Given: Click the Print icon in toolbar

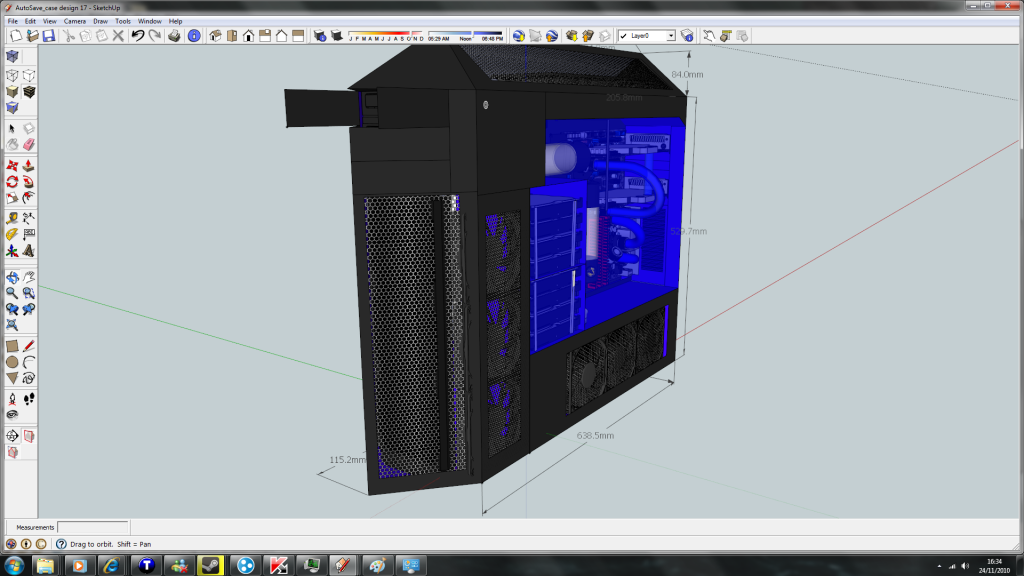Looking at the screenshot, I should [x=174, y=36].
